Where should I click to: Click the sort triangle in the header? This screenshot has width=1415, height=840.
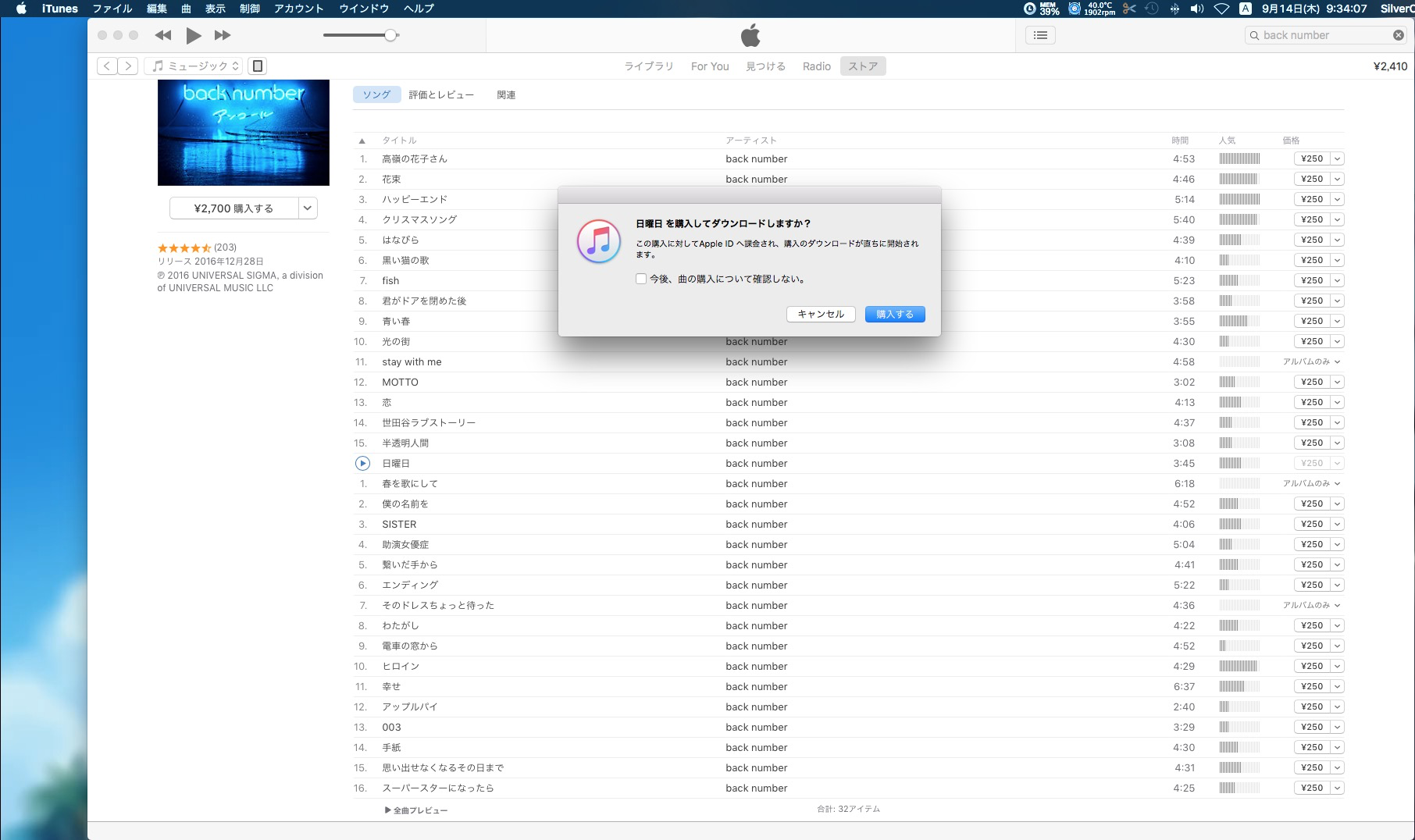click(x=362, y=141)
